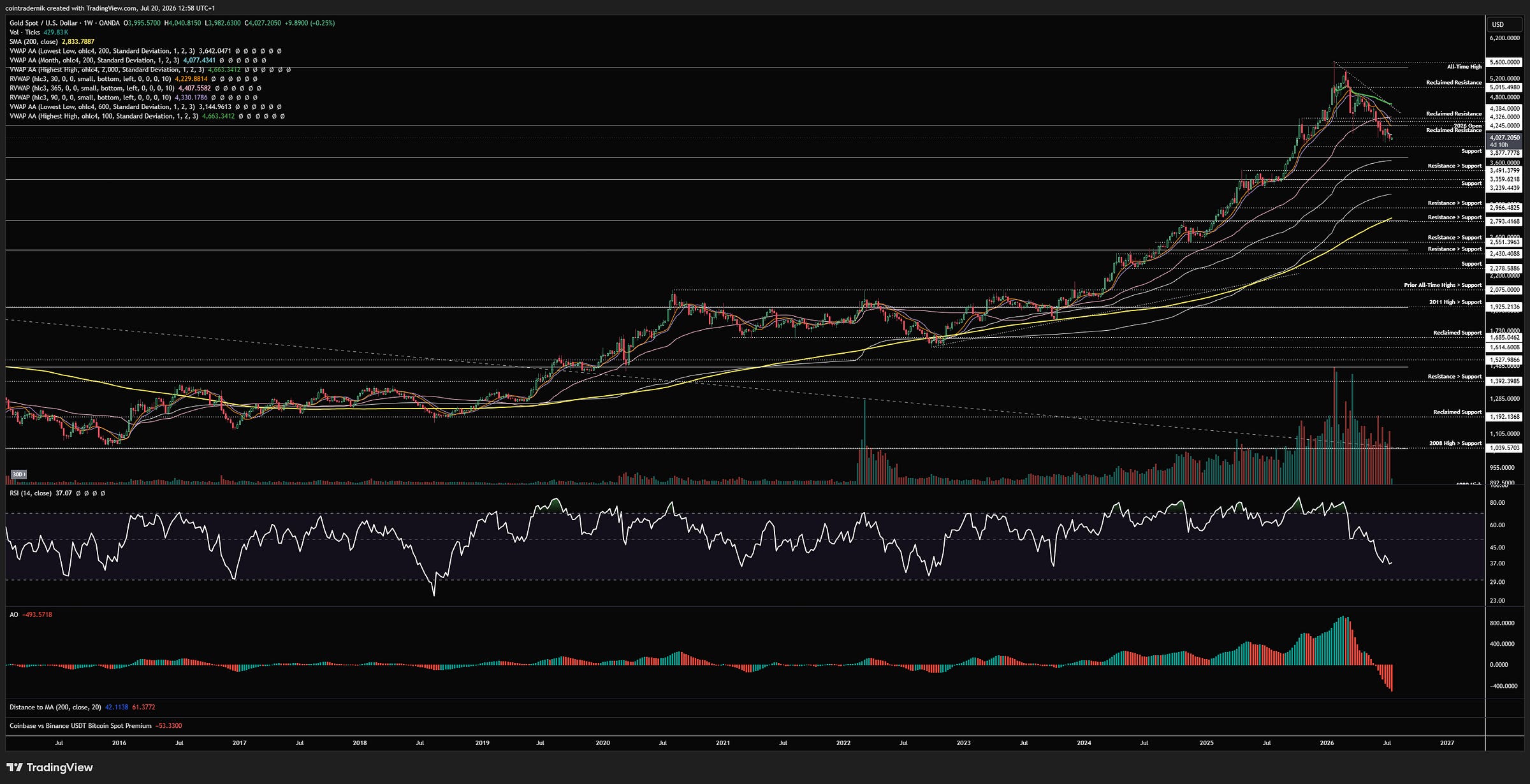Screen dimensions: 1530x784
Task: Click the 1,392.3985 price label
Action: pyautogui.click(x=1504, y=382)
